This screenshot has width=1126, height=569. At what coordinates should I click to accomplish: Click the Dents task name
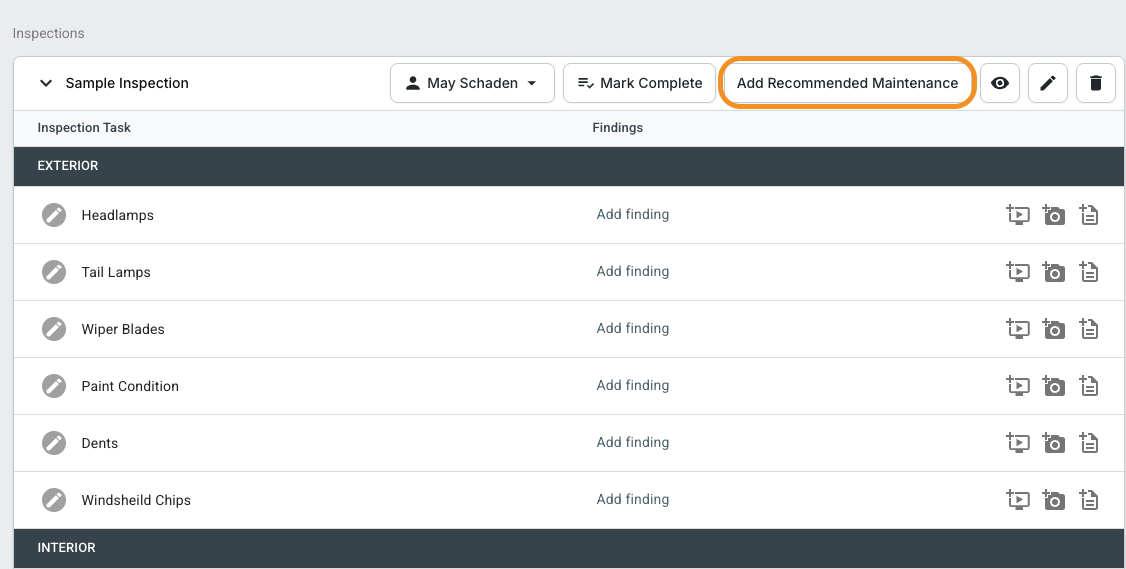point(100,443)
